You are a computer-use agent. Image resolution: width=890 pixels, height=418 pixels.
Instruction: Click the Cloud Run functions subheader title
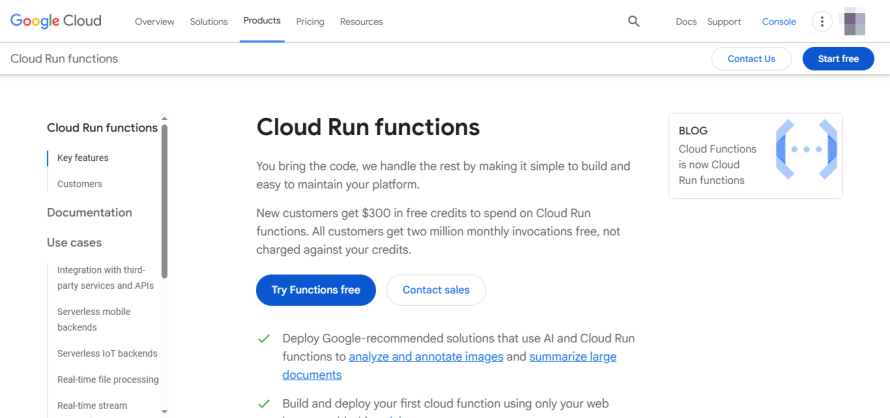point(64,58)
